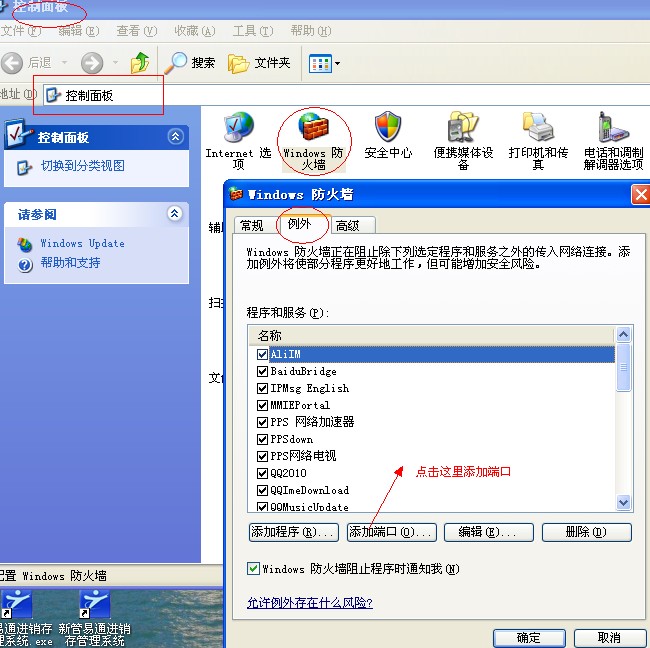Close the Windows 防火墙 dialog
Viewport: 650px width, 648px height.
pos(641,194)
